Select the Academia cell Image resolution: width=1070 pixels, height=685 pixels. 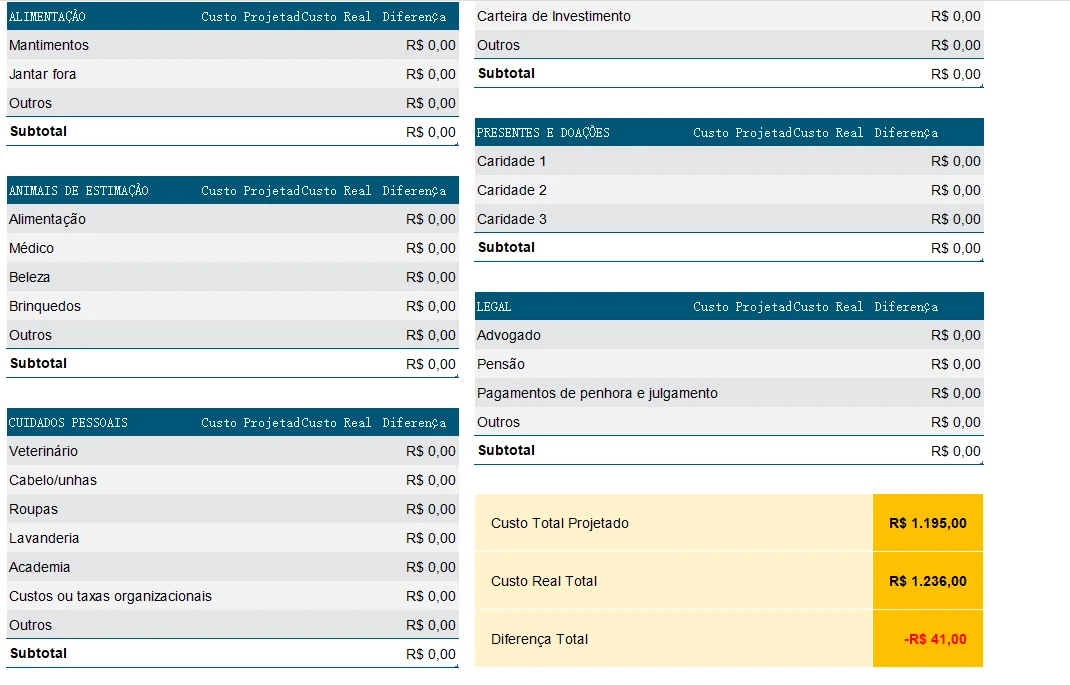click(40, 567)
